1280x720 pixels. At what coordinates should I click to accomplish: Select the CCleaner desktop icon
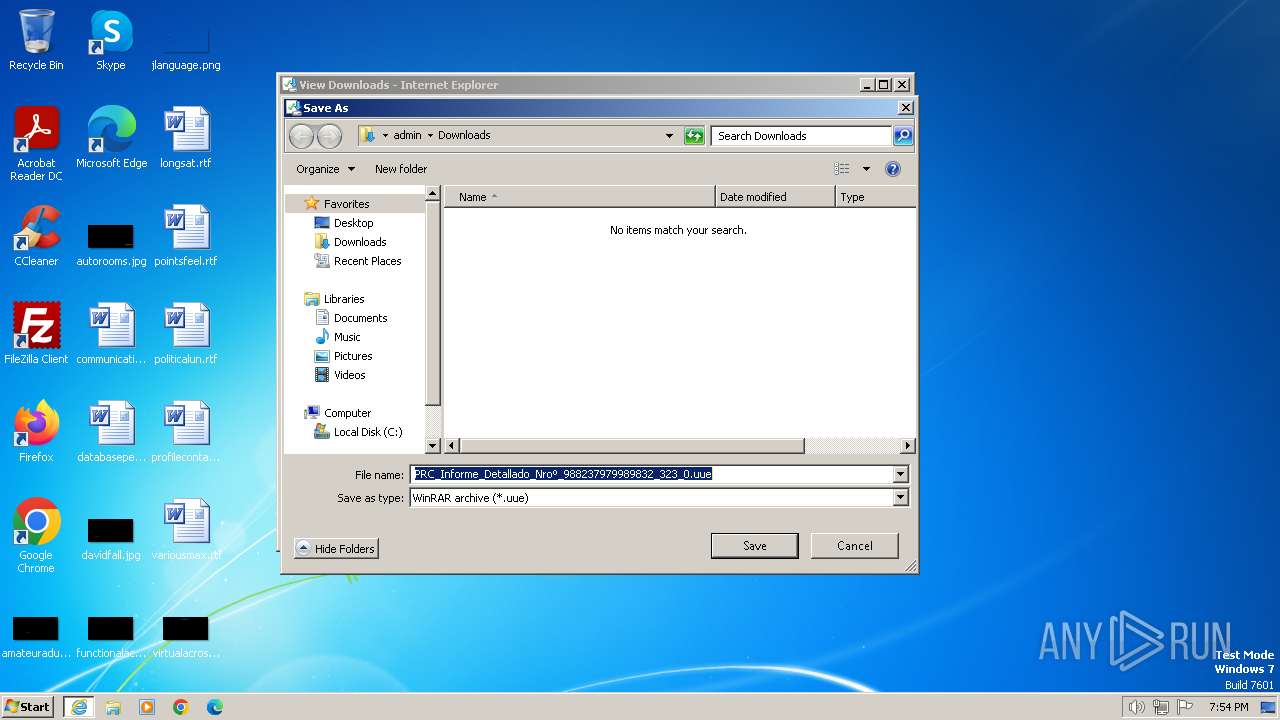36,237
